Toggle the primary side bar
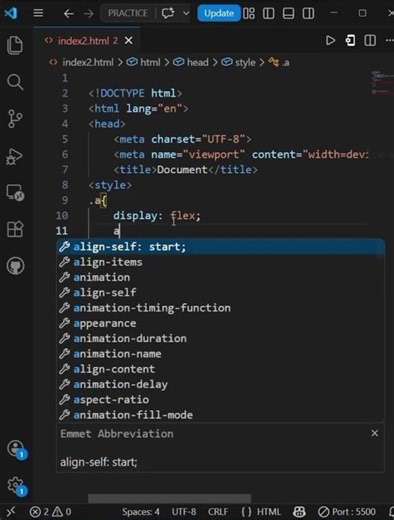This screenshot has height=520, width=394. [269, 14]
